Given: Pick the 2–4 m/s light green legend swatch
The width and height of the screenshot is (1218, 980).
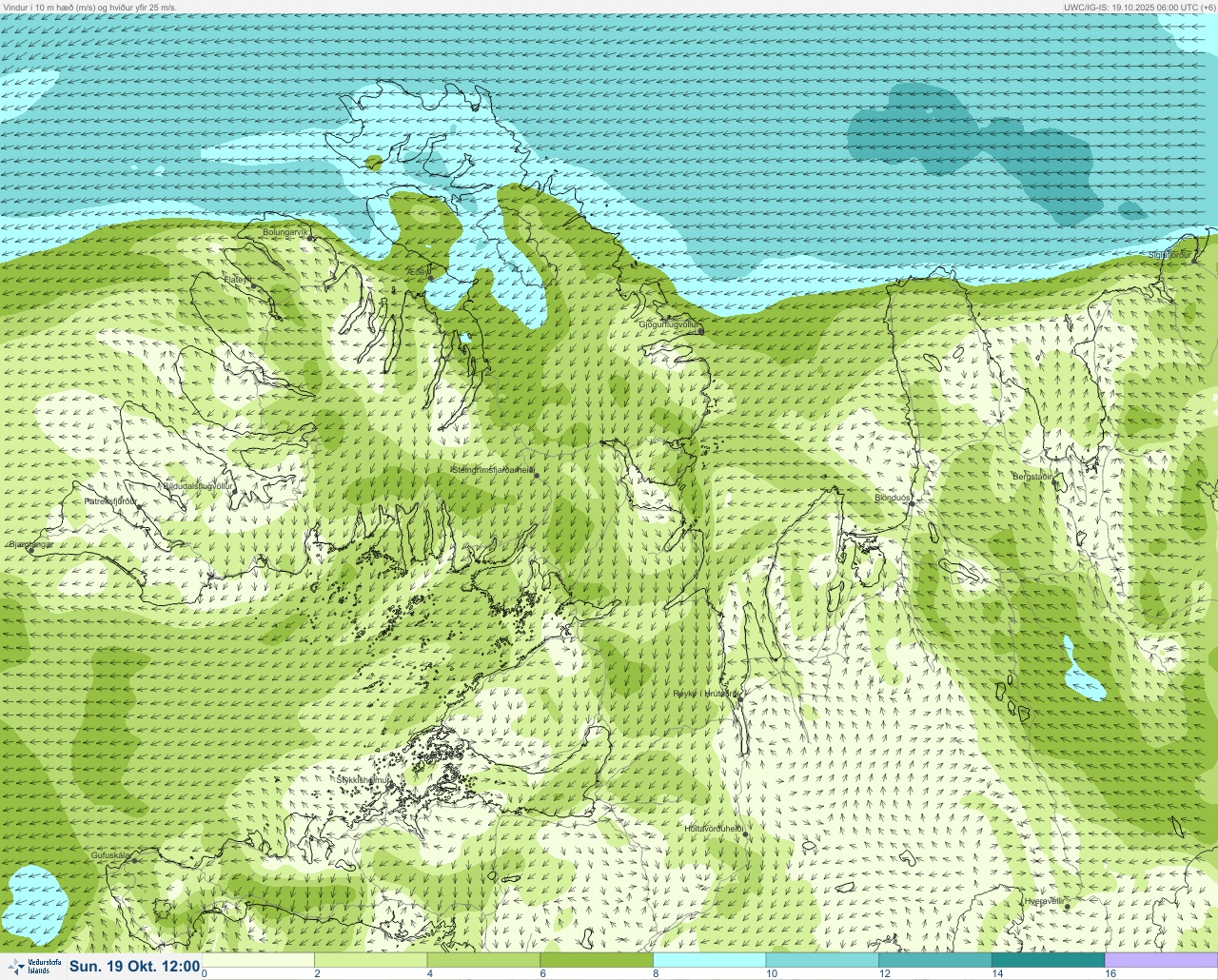Looking at the screenshot, I should coord(370,960).
